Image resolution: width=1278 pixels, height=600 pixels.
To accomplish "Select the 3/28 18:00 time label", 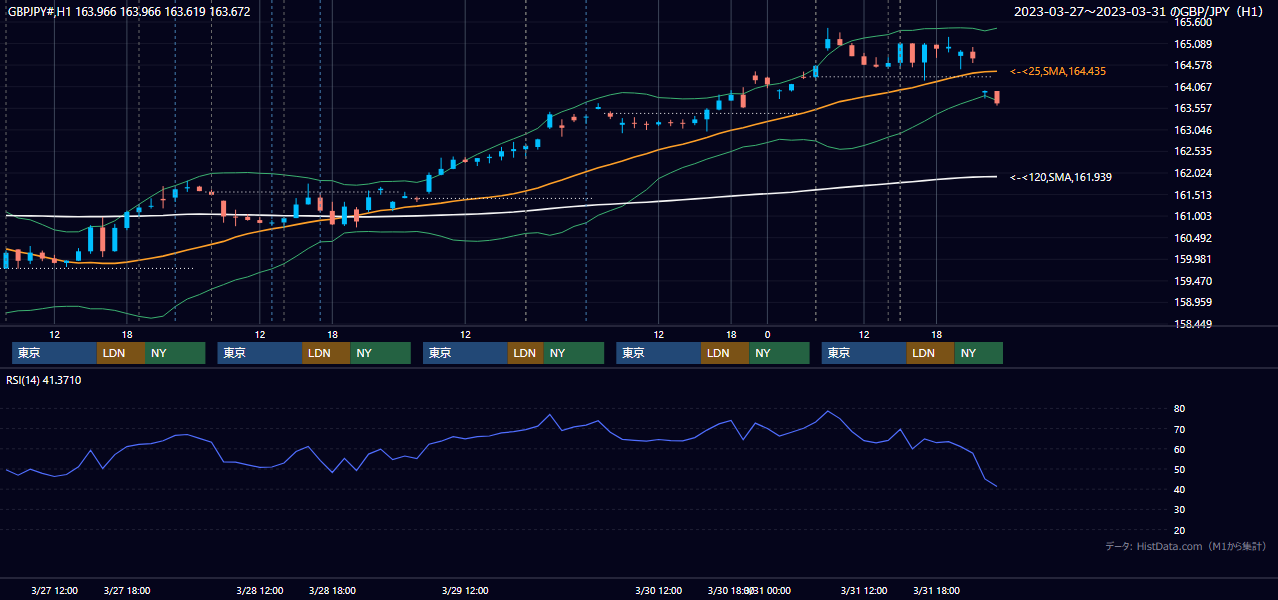I will [x=333, y=591].
